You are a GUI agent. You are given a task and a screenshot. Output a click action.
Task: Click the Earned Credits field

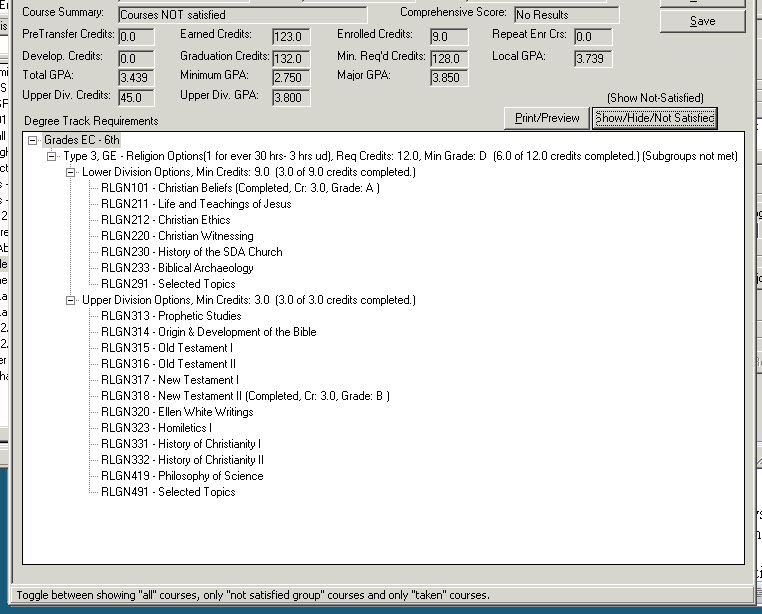click(292, 36)
